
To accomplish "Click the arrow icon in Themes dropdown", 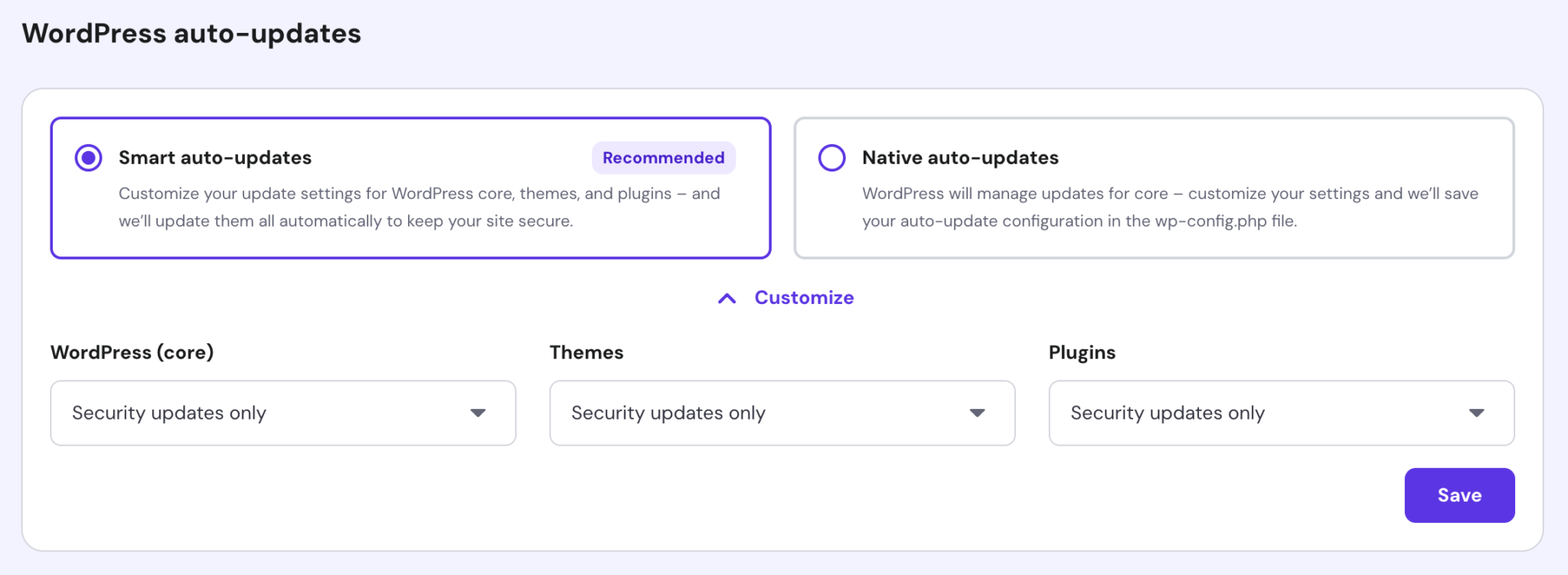I will tap(978, 413).
